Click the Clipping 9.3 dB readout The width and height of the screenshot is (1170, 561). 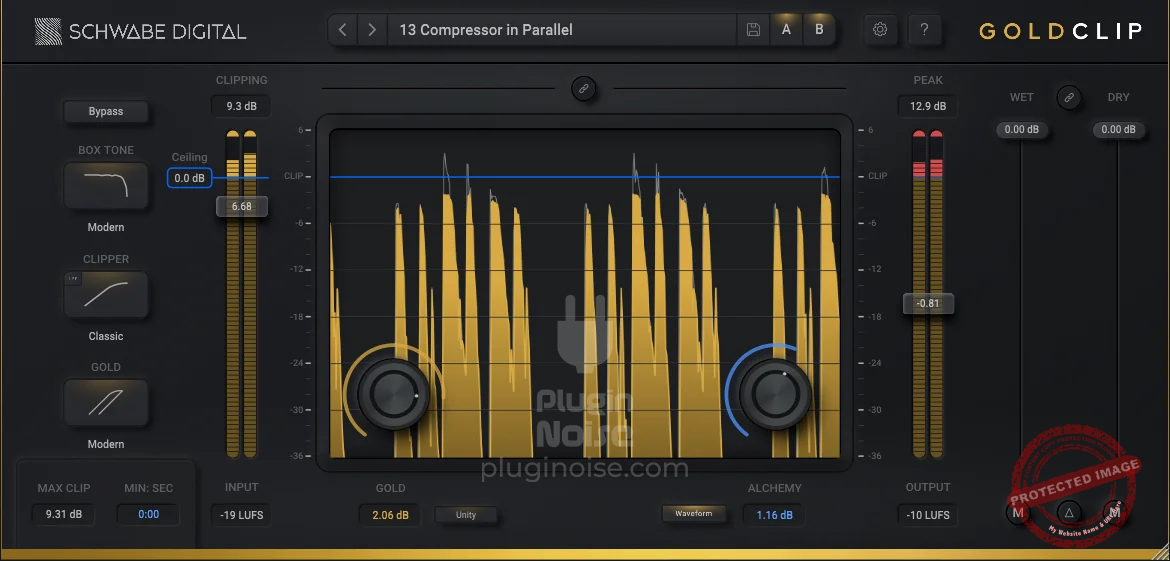[241, 106]
